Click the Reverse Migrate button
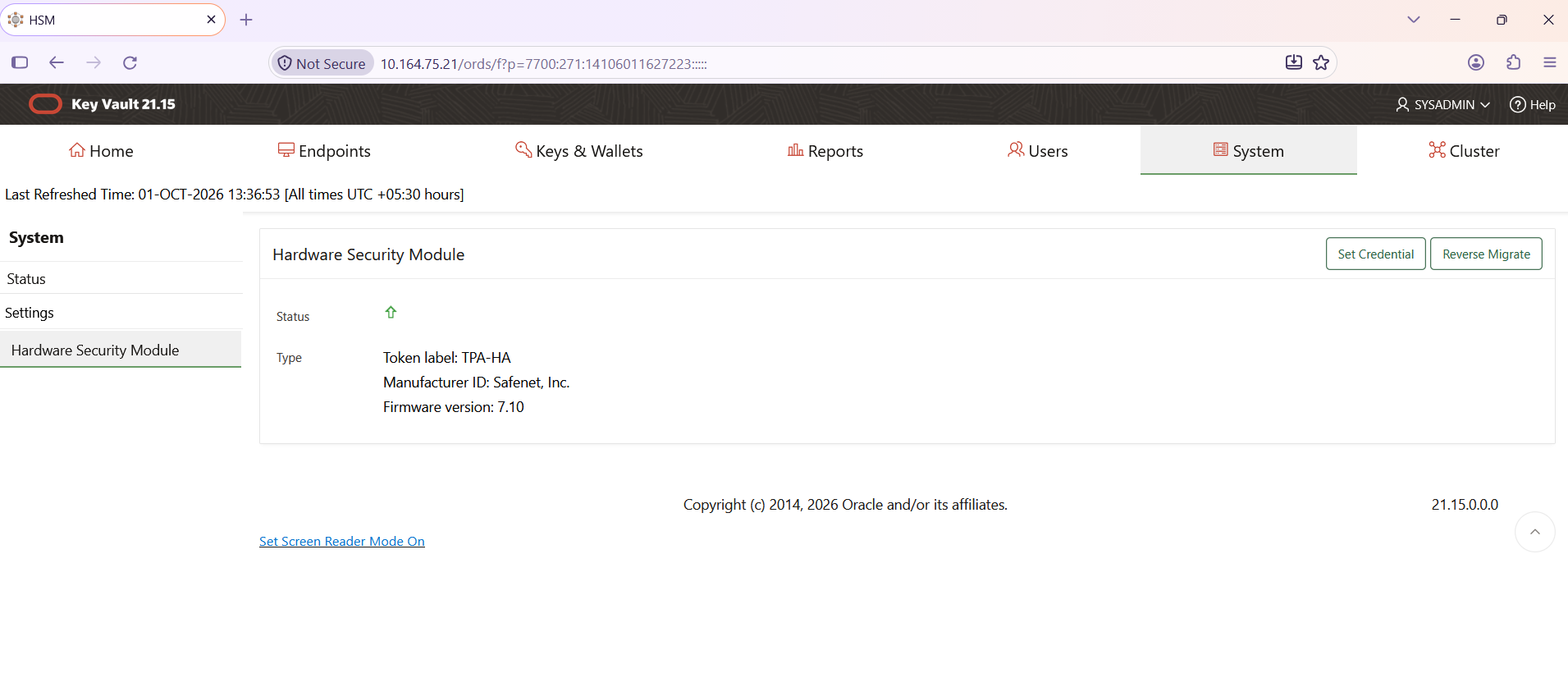Image resolution: width=1568 pixels, height=687 pixels. 1486,254
